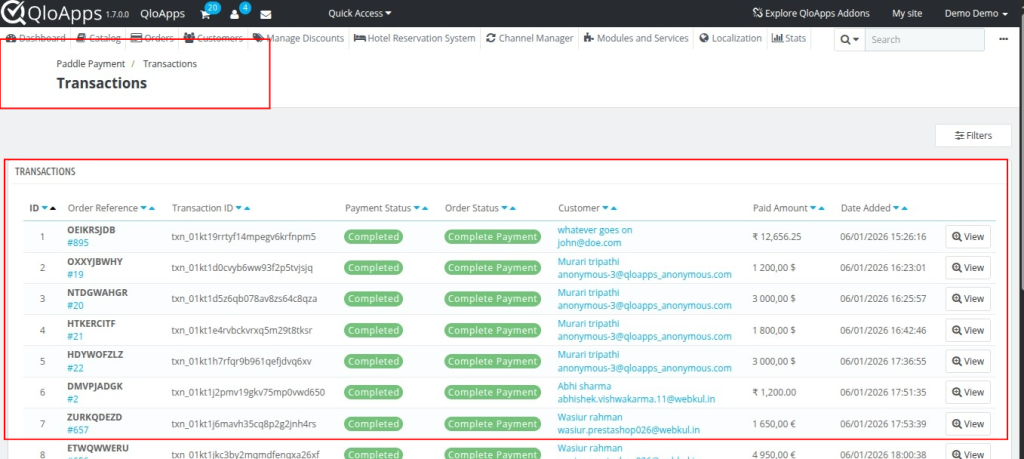View transaction for order OEIKRSJDB
The image size is (1024, 459).
coord(968,237)
